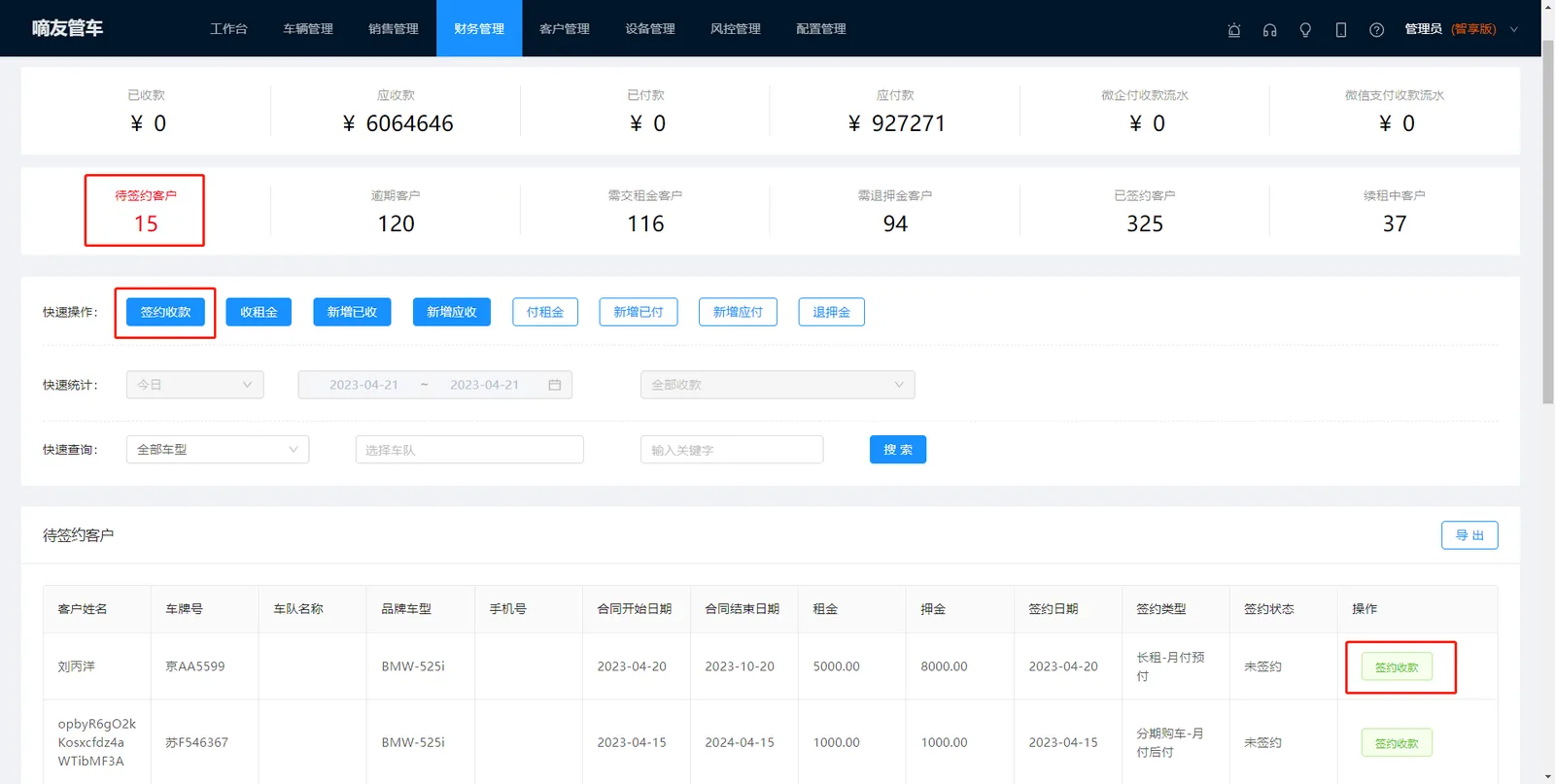
Task: Click the 新增已付 button
Action: click(639, 312)
